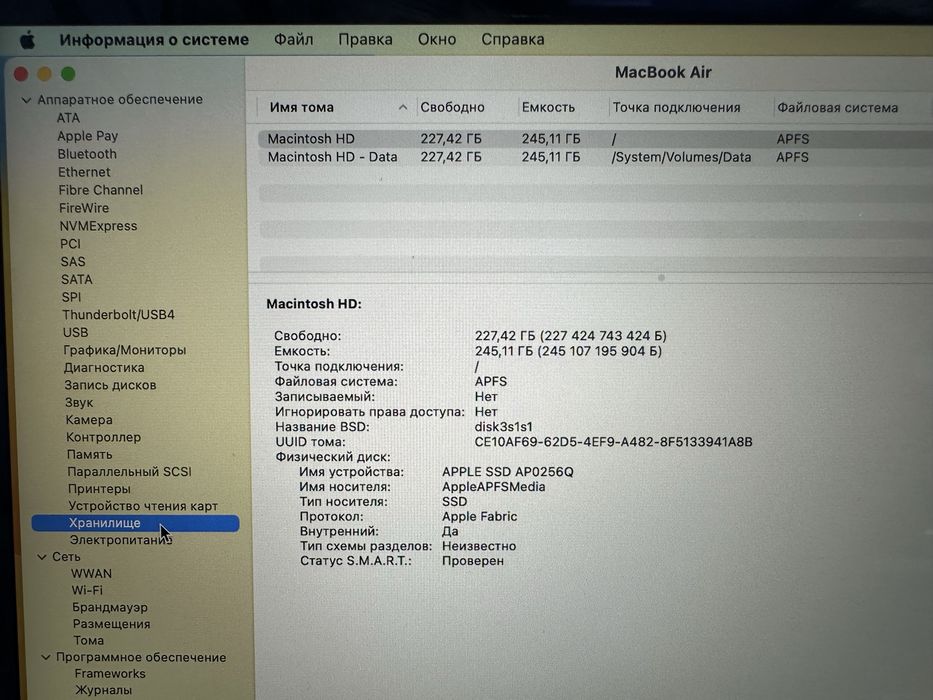Click the Файловая система column header
Viewport: 933px width, 700px height.
coord(837,108)
